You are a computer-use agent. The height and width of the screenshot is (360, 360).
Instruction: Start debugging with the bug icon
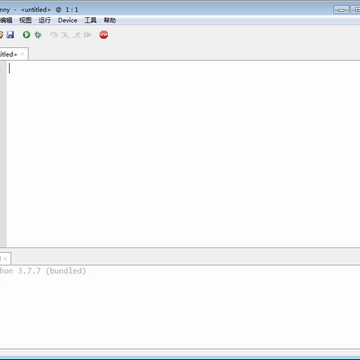pos(38,35)
